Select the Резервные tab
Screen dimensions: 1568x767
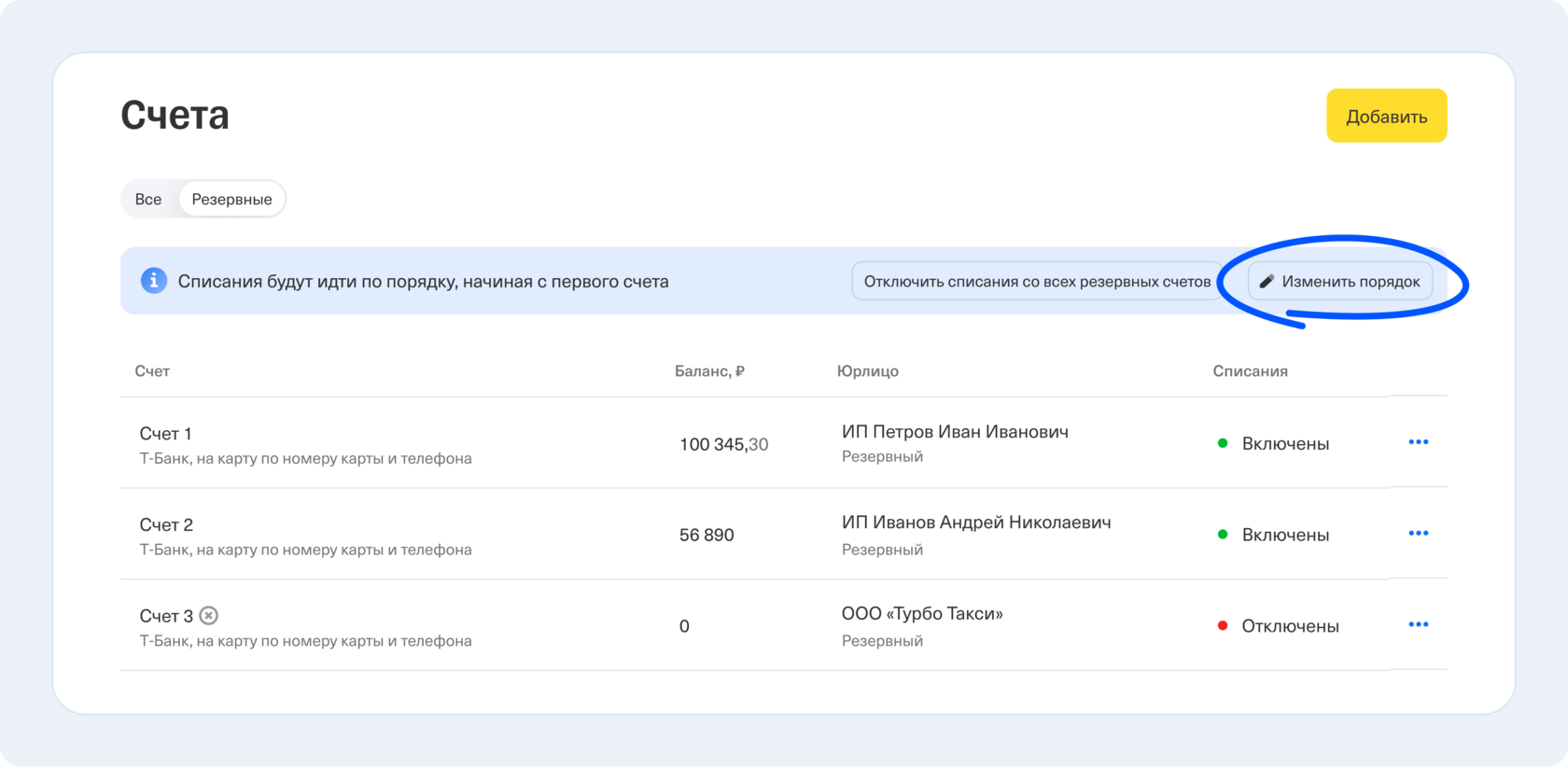pos(231,200)
